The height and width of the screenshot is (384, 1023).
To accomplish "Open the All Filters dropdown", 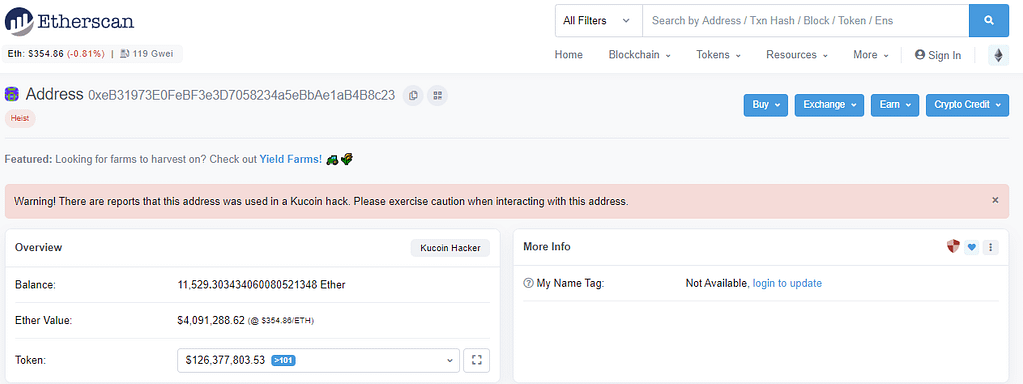I will 598,21.
